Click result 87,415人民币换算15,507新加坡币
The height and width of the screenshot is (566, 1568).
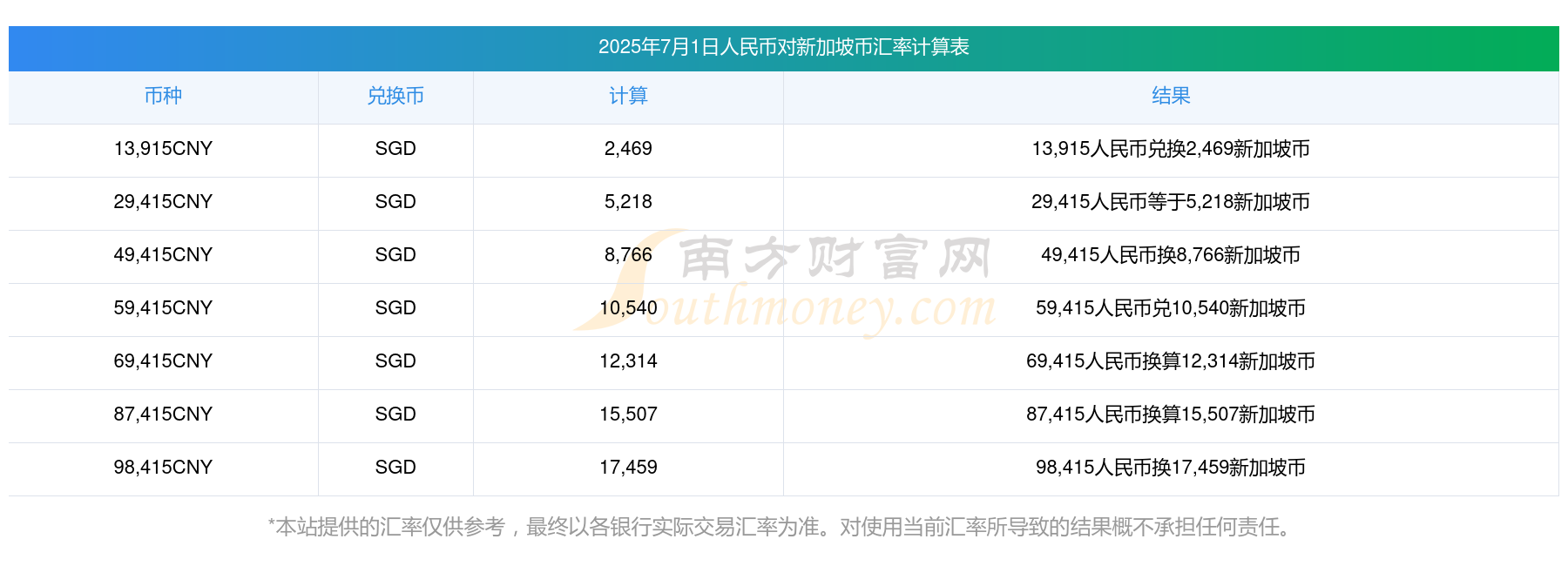1171,414
